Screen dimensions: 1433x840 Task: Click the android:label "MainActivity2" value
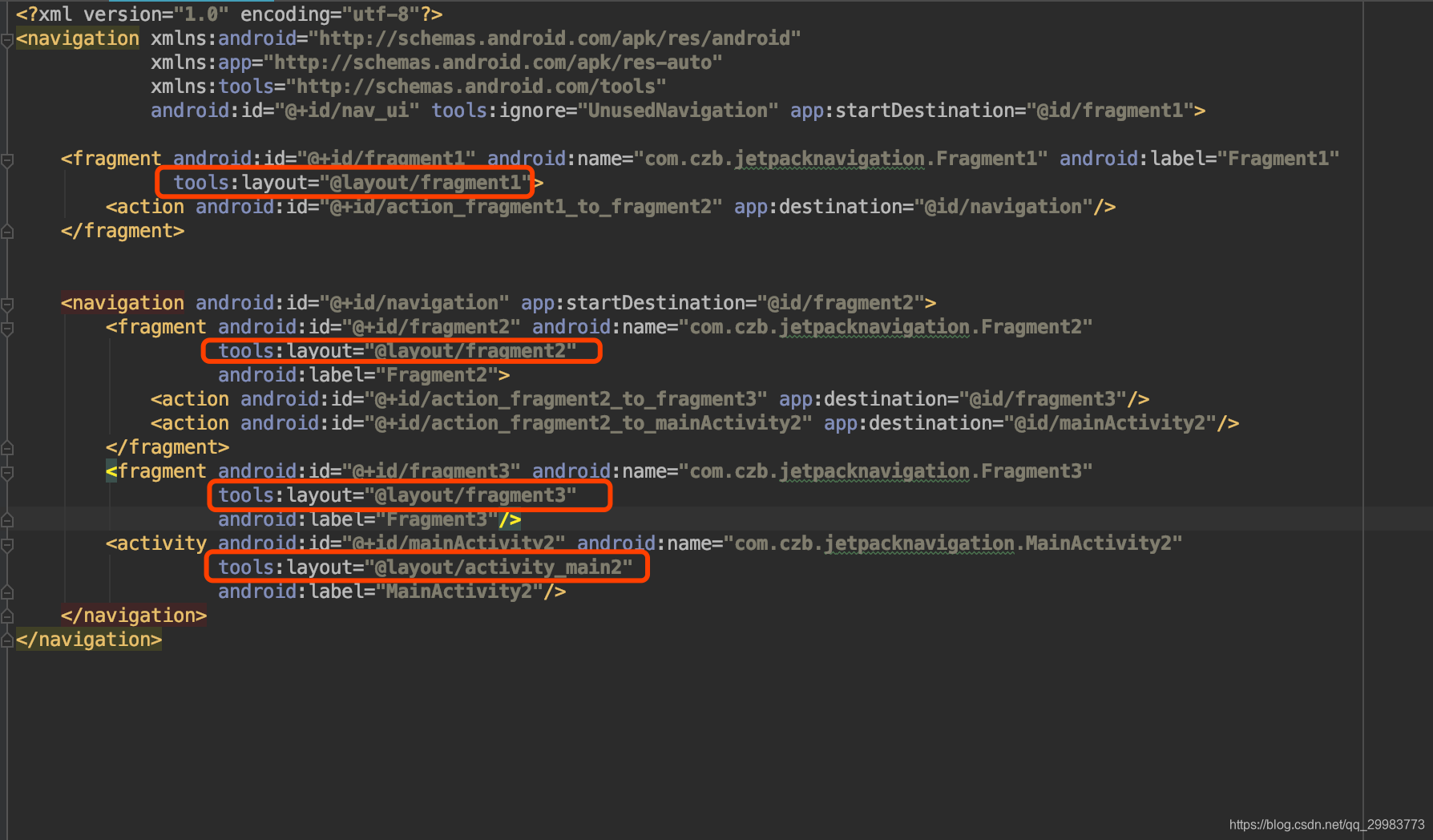(x=459, y=592)
